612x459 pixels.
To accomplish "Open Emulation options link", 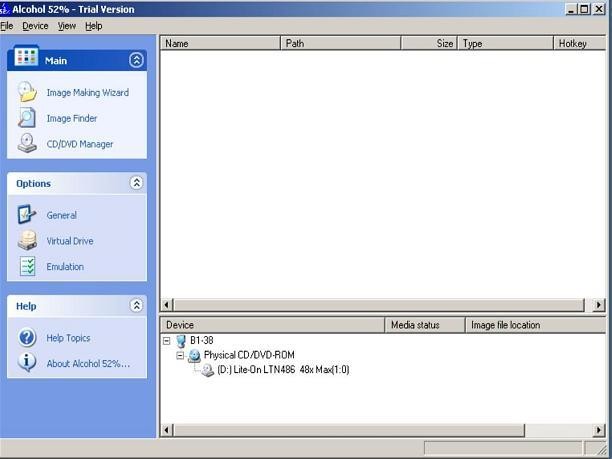I will (x=65, y=267).
